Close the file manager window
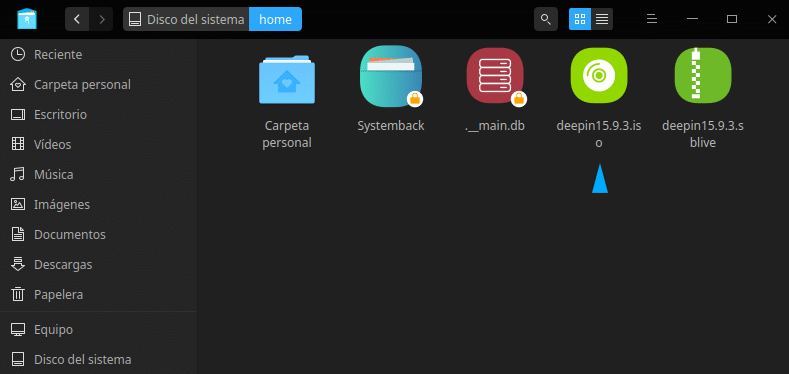 click(x=772, y=19)
